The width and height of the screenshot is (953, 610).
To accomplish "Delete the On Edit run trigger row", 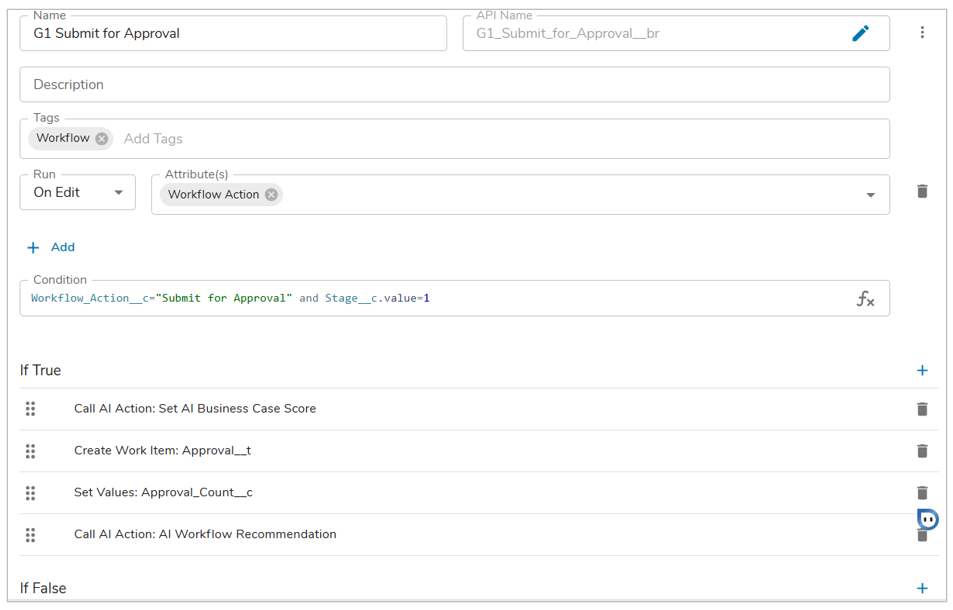I will tap(922, 191).
